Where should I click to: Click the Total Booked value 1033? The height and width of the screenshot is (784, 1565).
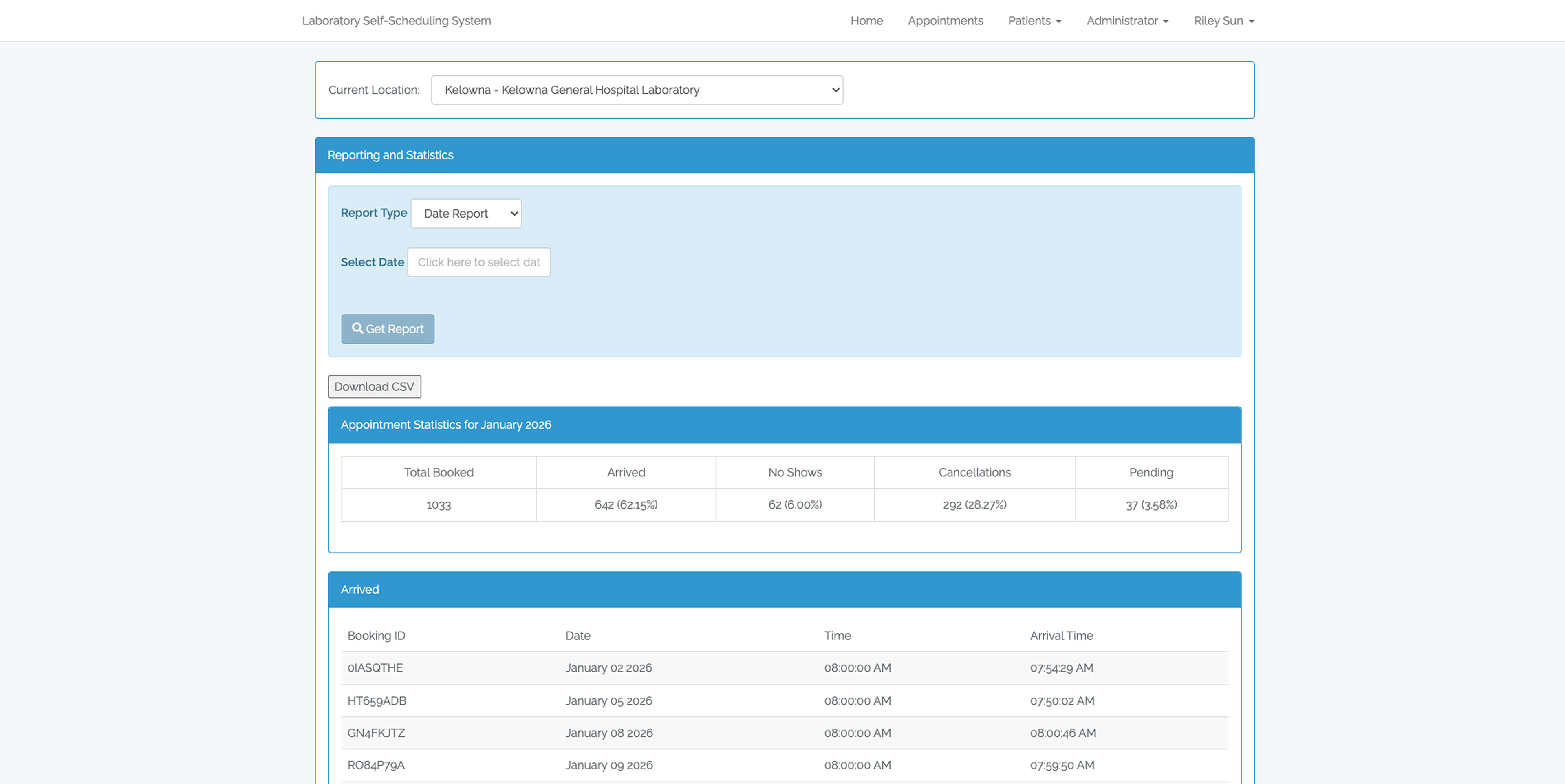point(439,504)
